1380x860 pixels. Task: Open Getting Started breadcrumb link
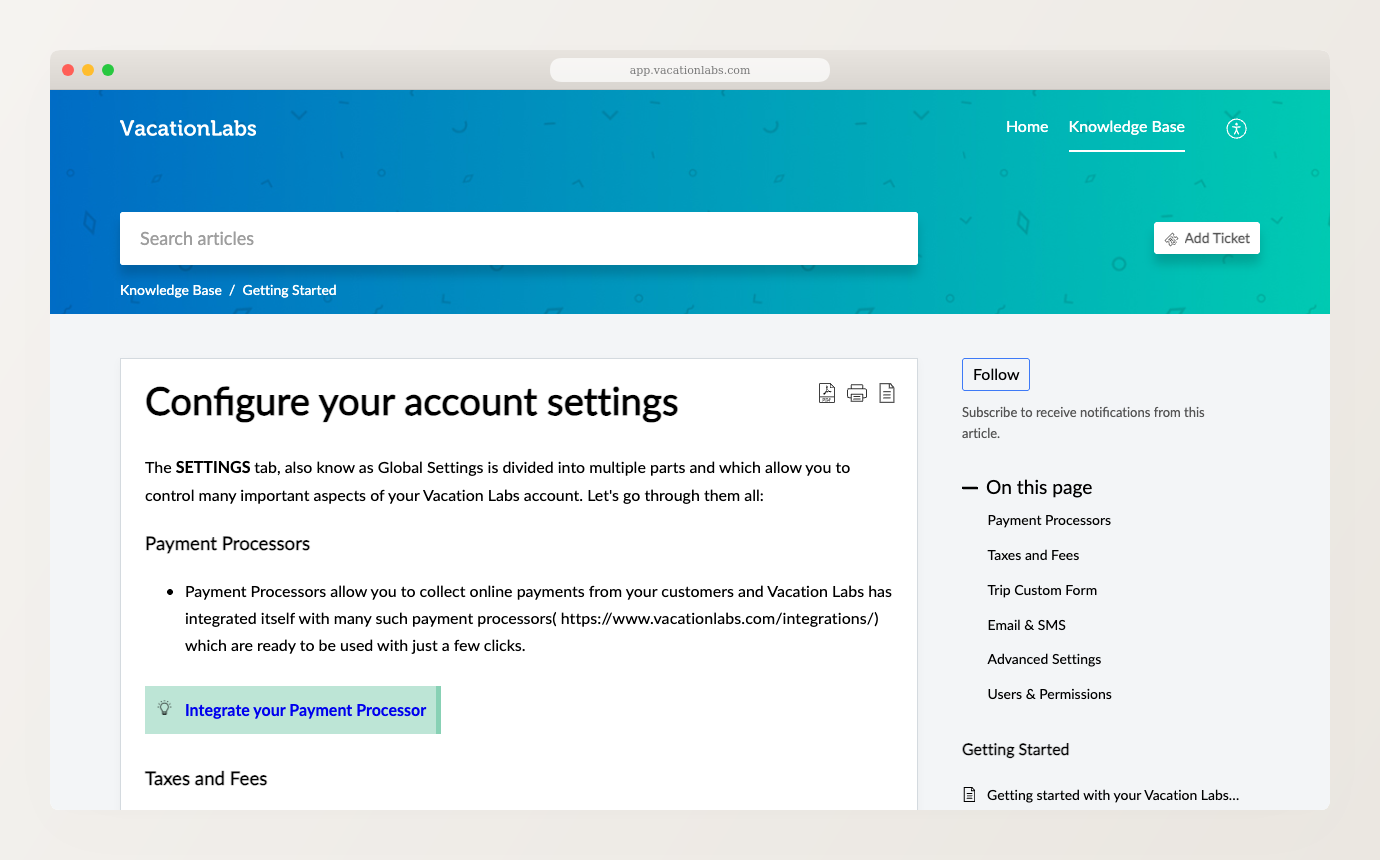point(289,290)
